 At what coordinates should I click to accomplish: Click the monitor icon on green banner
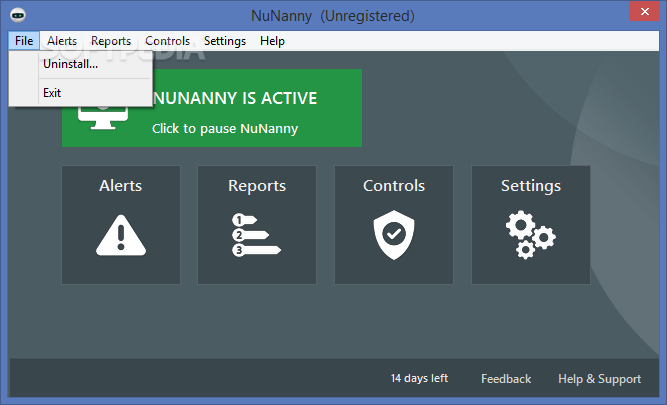(x=103, y=117)
